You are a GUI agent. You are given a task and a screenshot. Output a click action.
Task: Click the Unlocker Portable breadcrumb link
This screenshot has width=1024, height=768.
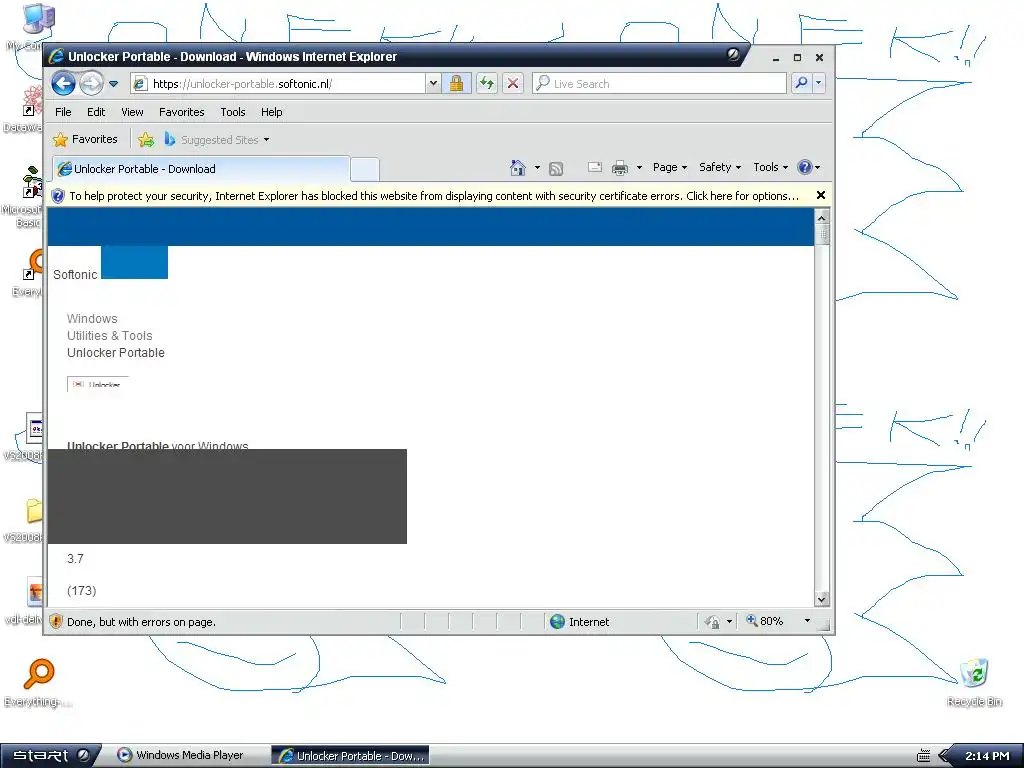116,353
